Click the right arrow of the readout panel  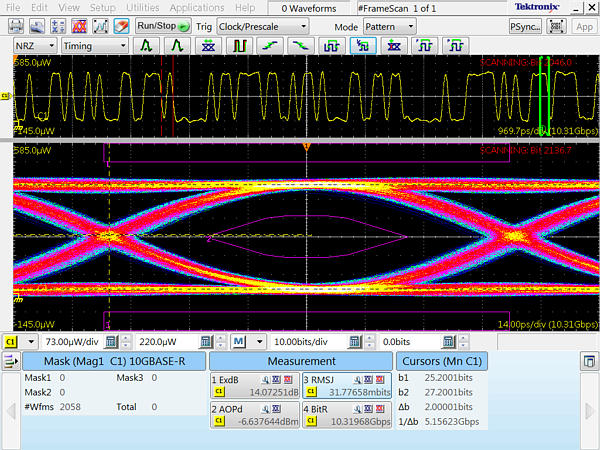[590, 410]
